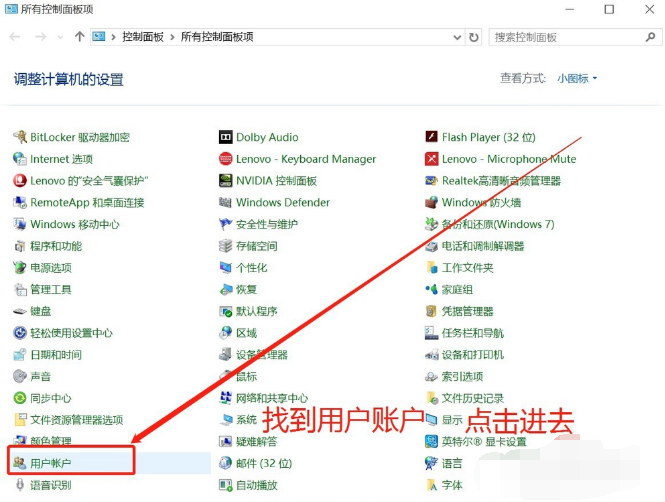Open the 电源选项 icon

point(20,268)
